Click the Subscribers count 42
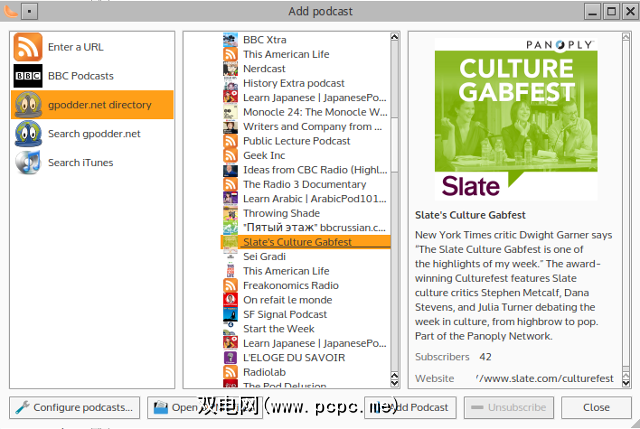Viewport: 640px width, 429px height. click(x=485, y=357)
